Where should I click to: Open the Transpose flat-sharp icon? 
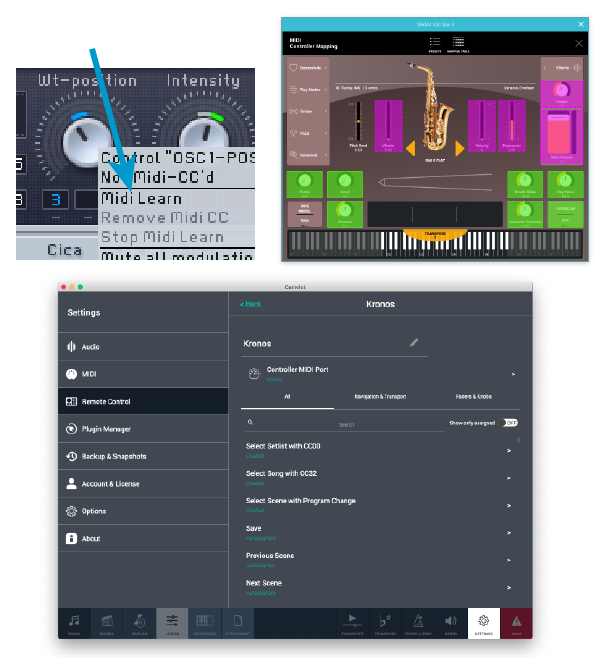pos(385,623)
